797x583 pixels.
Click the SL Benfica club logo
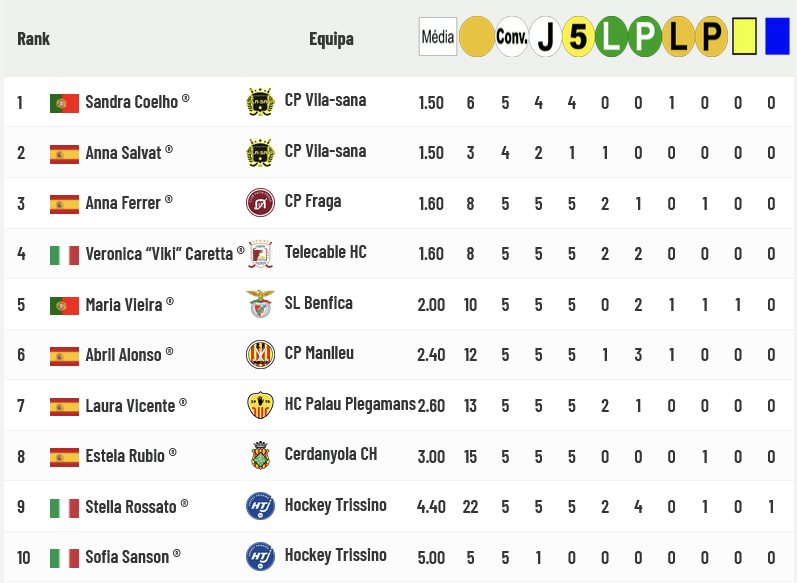260,304
